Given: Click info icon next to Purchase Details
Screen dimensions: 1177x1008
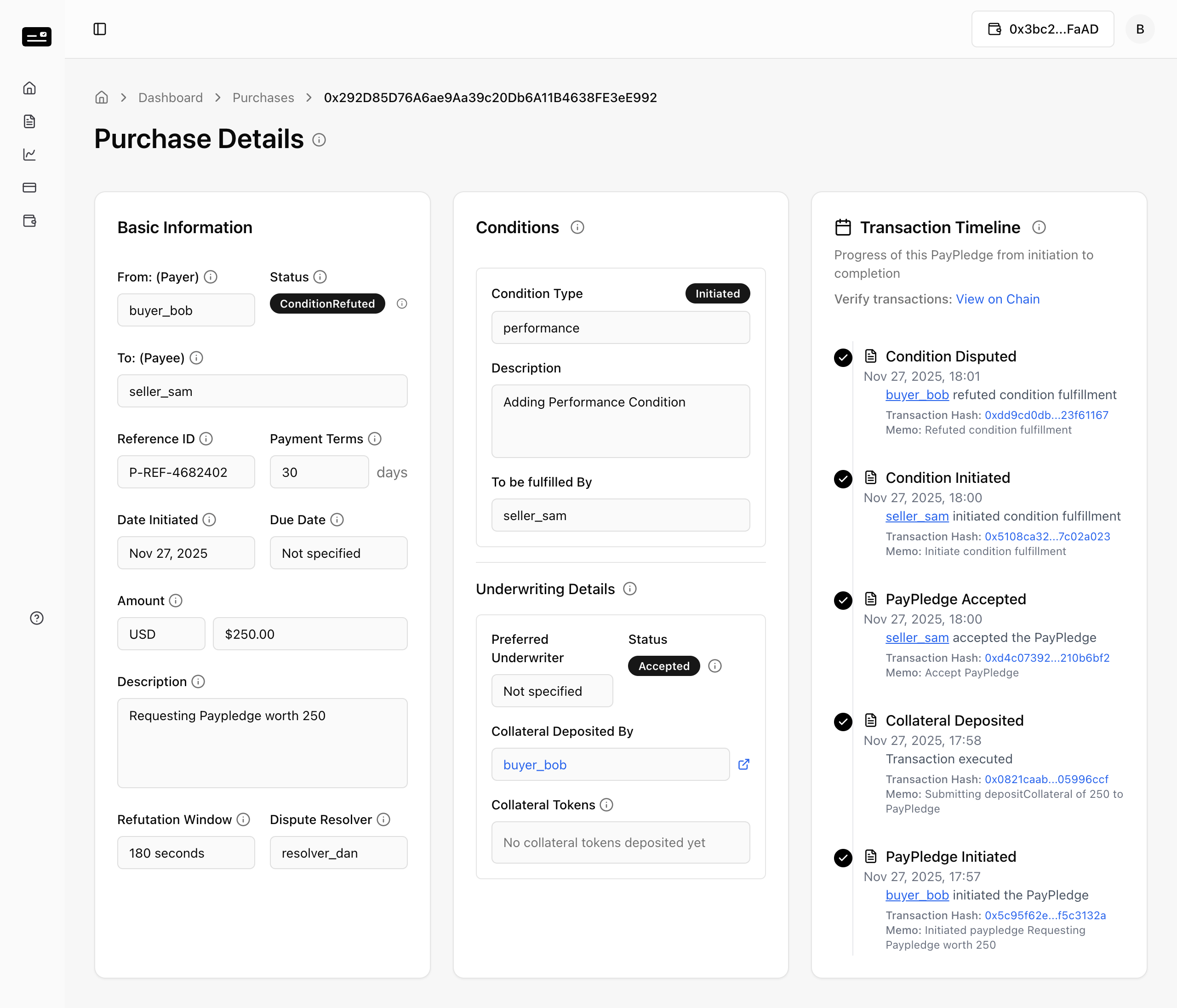Looking at the screenshot, I should click(x=319, y=140).
